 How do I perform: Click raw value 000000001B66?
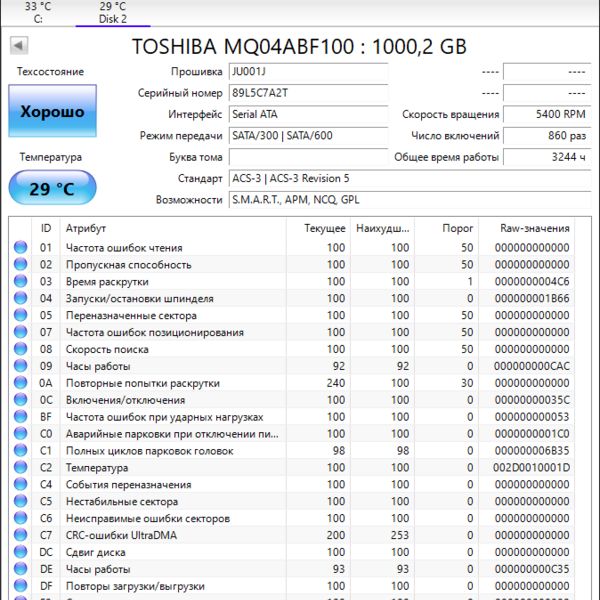[x=532, y=298]
